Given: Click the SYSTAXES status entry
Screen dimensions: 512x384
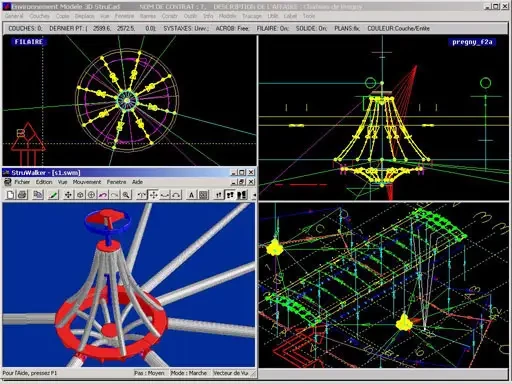Looking at the screenshot, I should pos(186,29).
